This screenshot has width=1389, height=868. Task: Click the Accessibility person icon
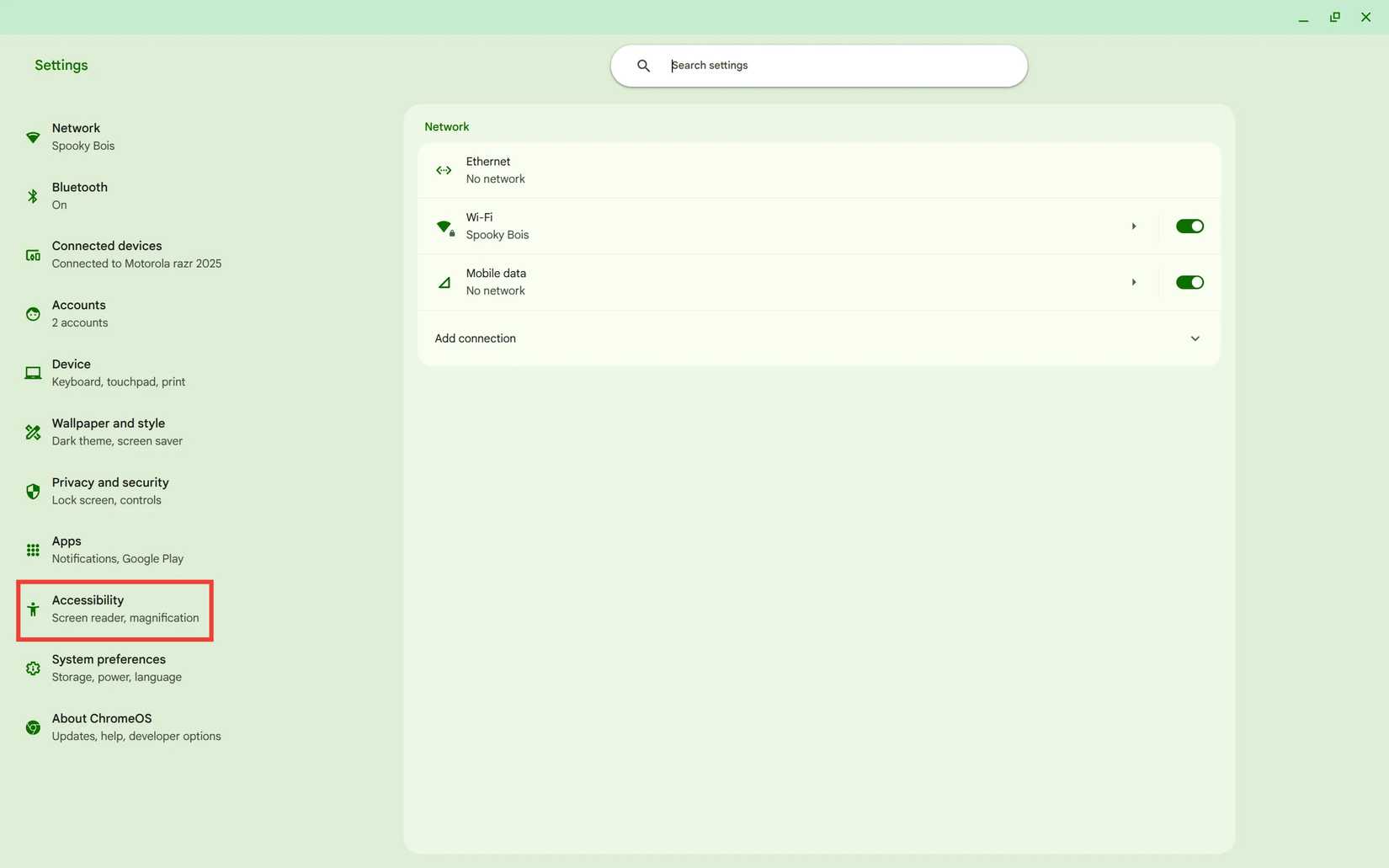(x=33, y=609)
